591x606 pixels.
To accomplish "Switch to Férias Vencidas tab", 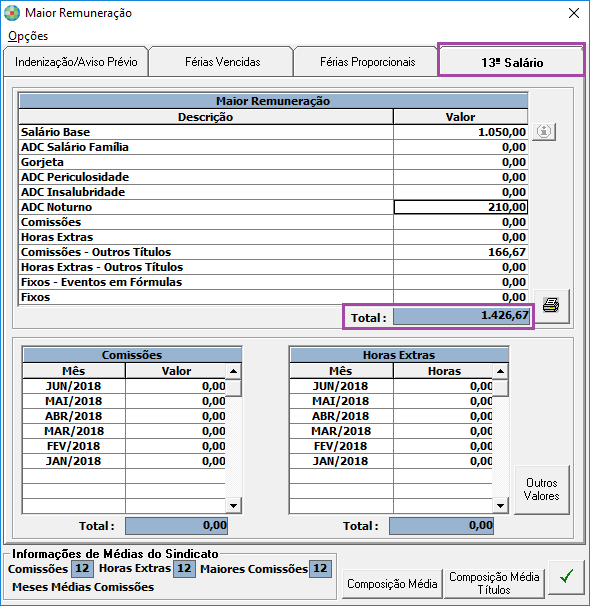I will click(x=223, y=62).
